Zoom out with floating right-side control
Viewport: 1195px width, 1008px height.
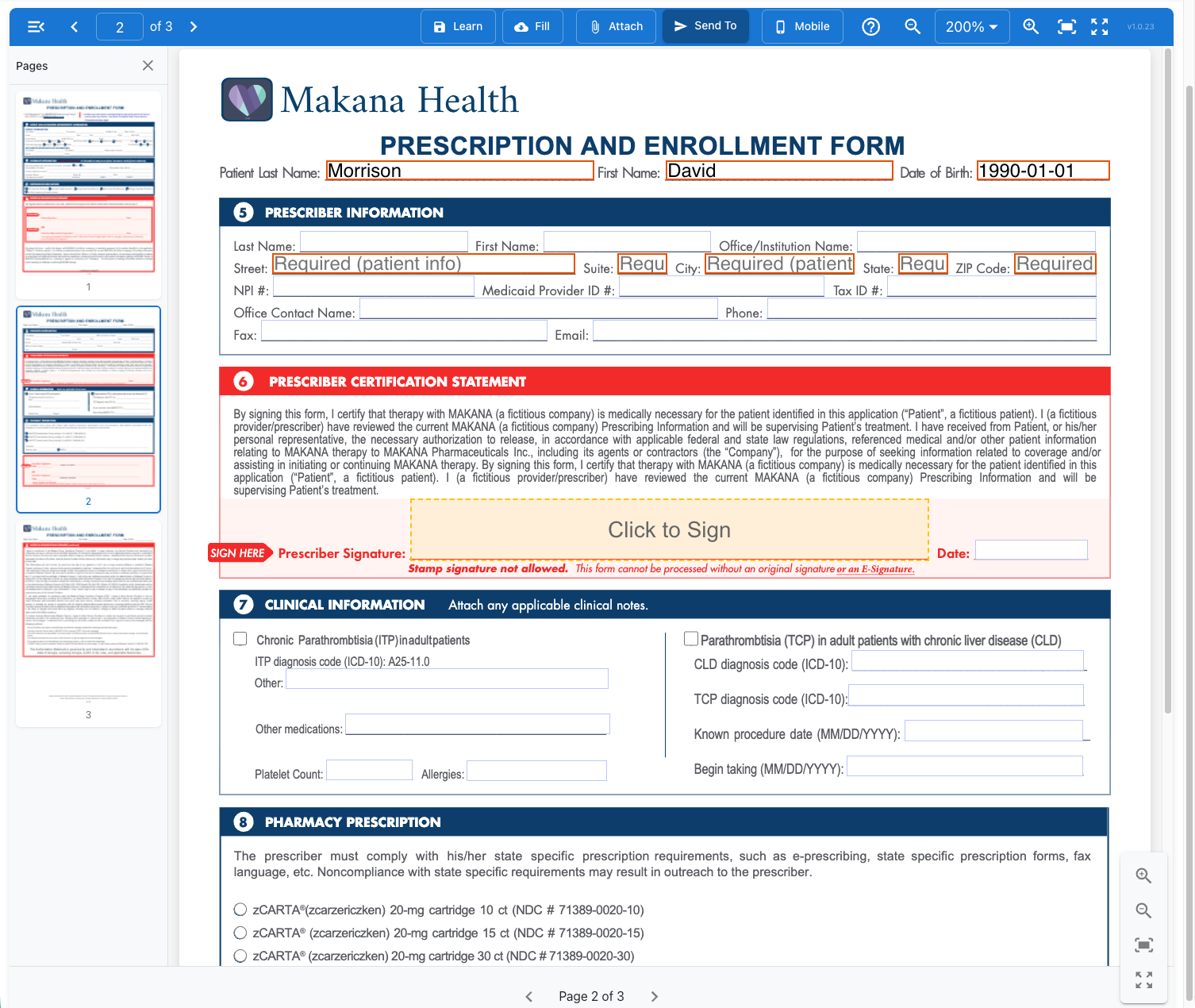coord(1143,910)
